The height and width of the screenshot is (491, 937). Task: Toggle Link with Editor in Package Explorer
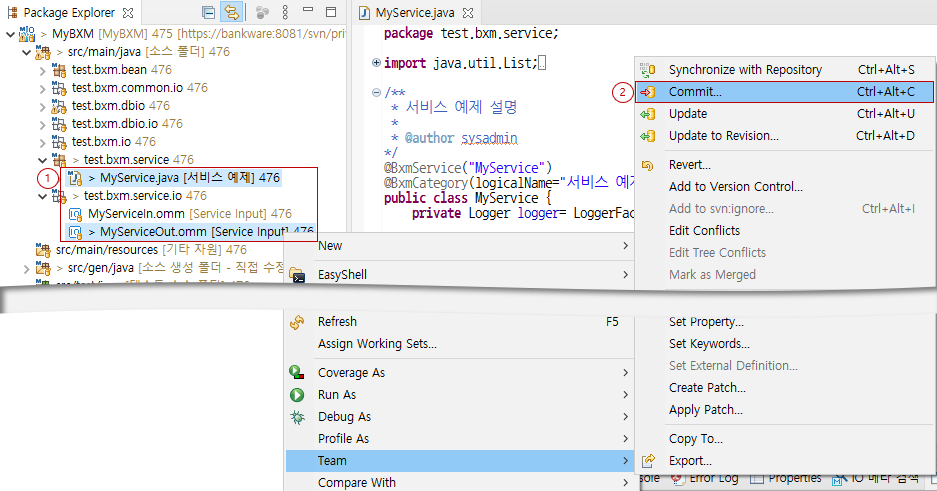(232, 13)
